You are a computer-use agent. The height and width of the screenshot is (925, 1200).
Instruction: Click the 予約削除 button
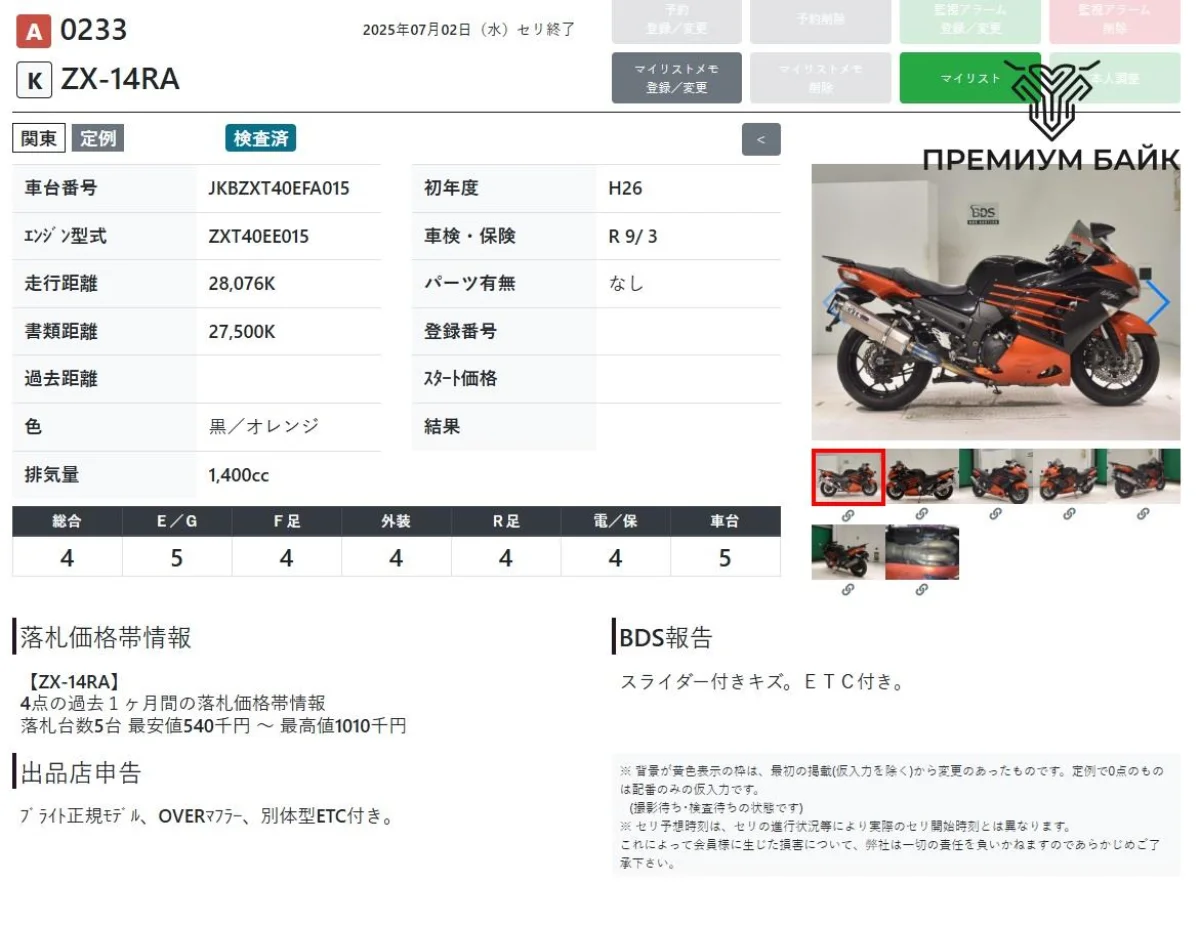[820, 20]
